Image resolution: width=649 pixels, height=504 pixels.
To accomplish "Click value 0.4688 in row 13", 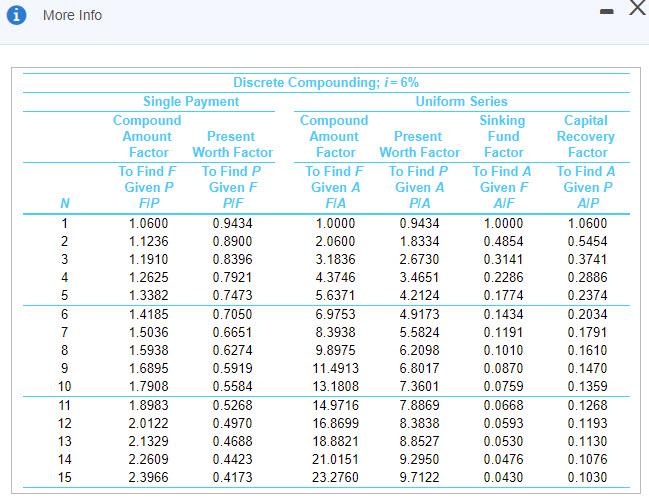I will [232, 442].
